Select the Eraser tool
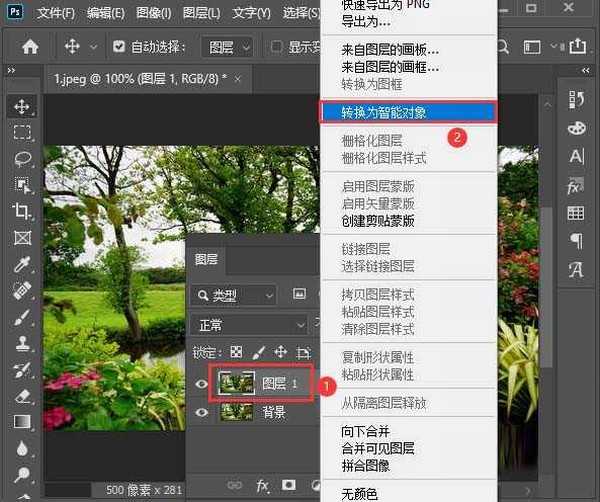Image resolution: width=600 pixels, height=502 pixels. click(22, 395)
